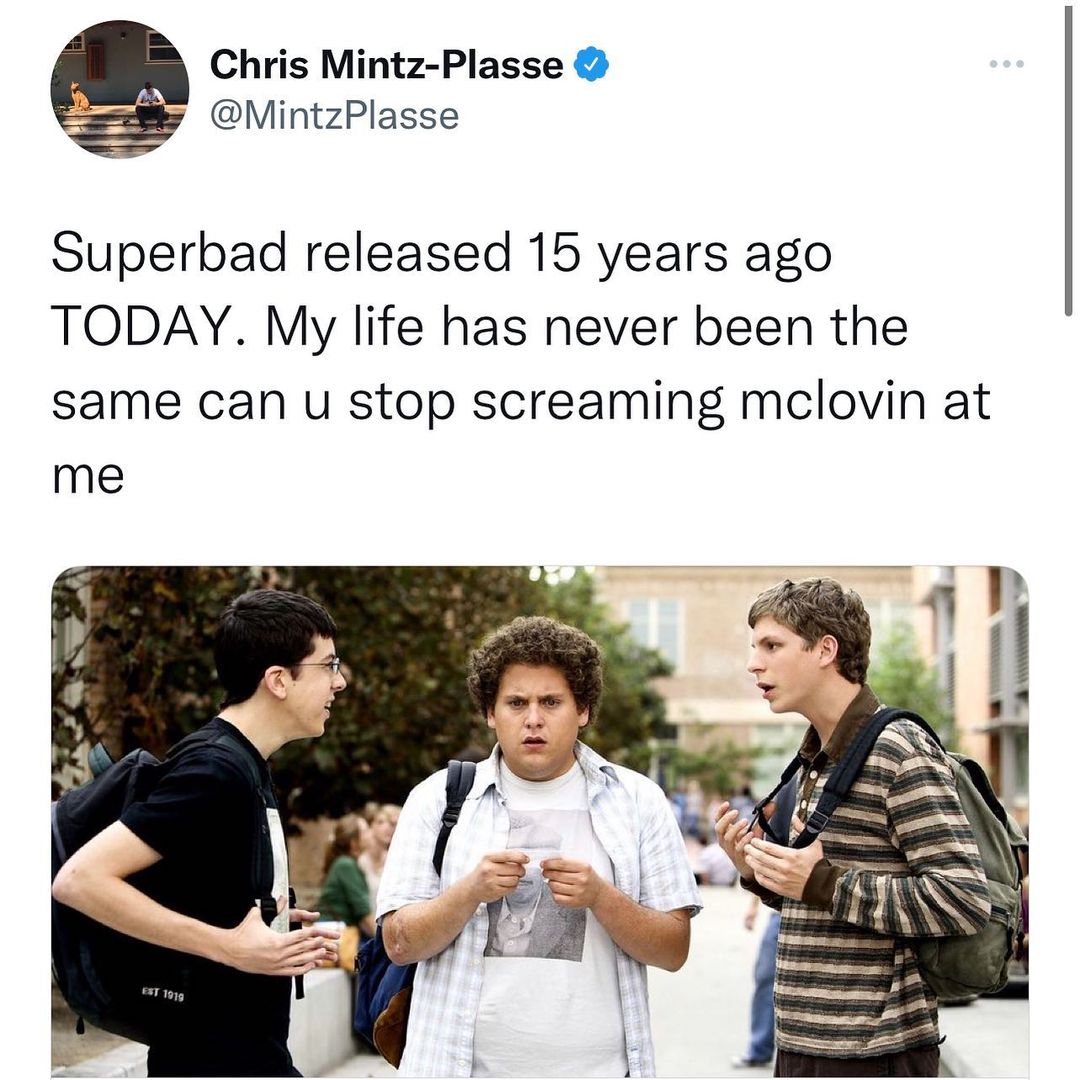This screenshot has height=1080, width=1080.
Task: Click "15 years ago" in the tweet text
Action: pos(680,255)
